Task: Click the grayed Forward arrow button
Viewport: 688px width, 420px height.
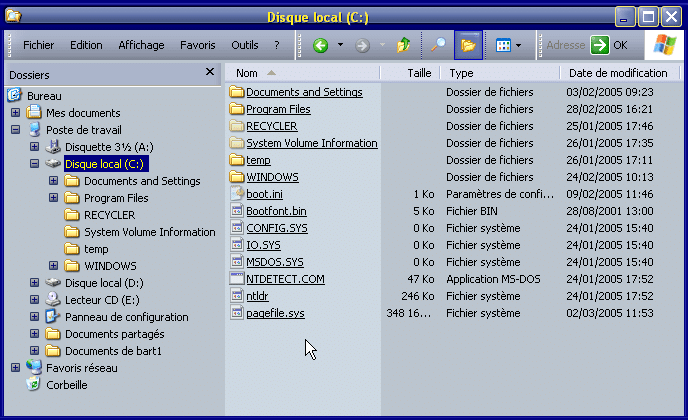Action: pos(362,45)
